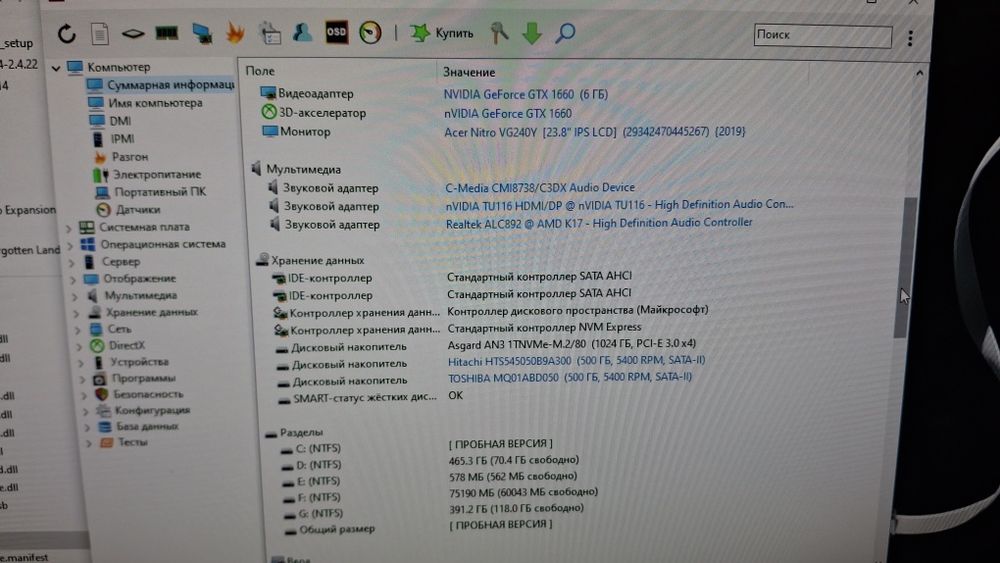Viewport: 1000px width, 563px height.
Task: Click the green download arrow icon
Action: [531, 33]
